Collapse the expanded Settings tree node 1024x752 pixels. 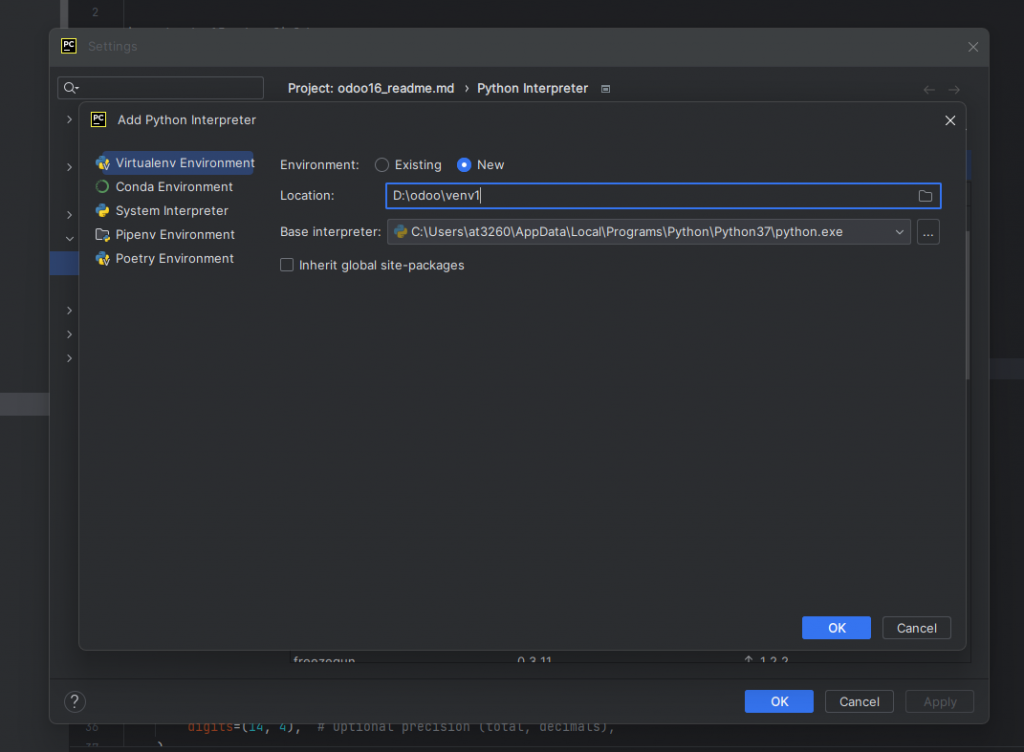(x=69, y=239)
